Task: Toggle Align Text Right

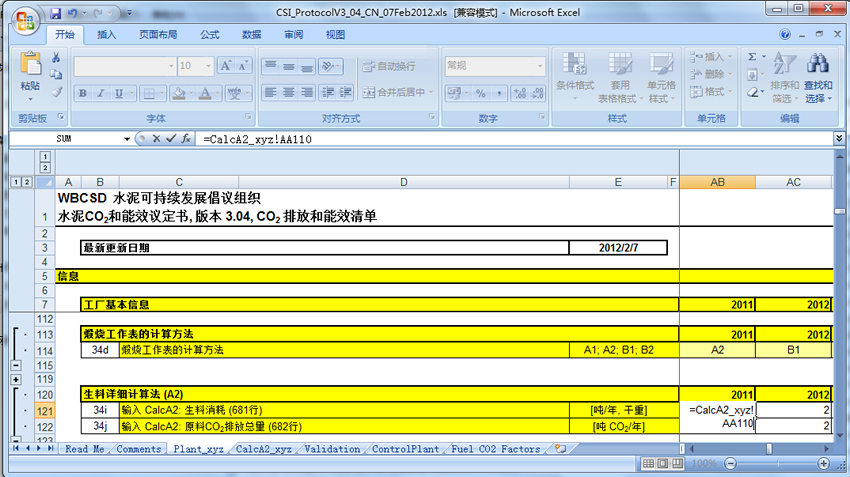Action: pos(307,93)
